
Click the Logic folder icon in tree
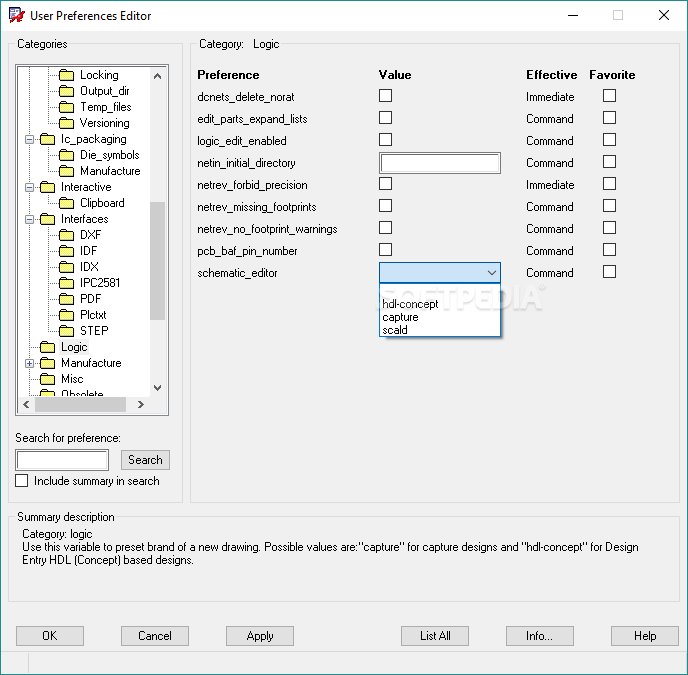[x=48, y=347]
